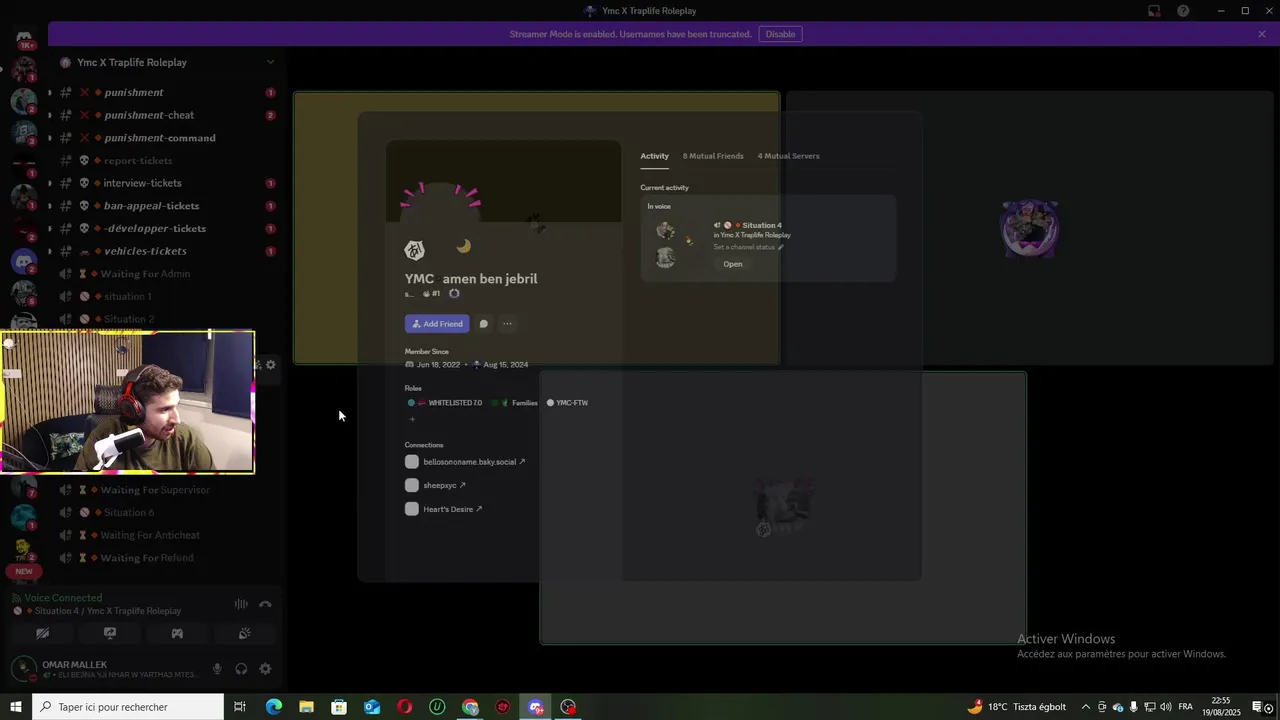1280x720 pixels.
Task: Switch to Activity tab in profile
Action: coord(654,156)
